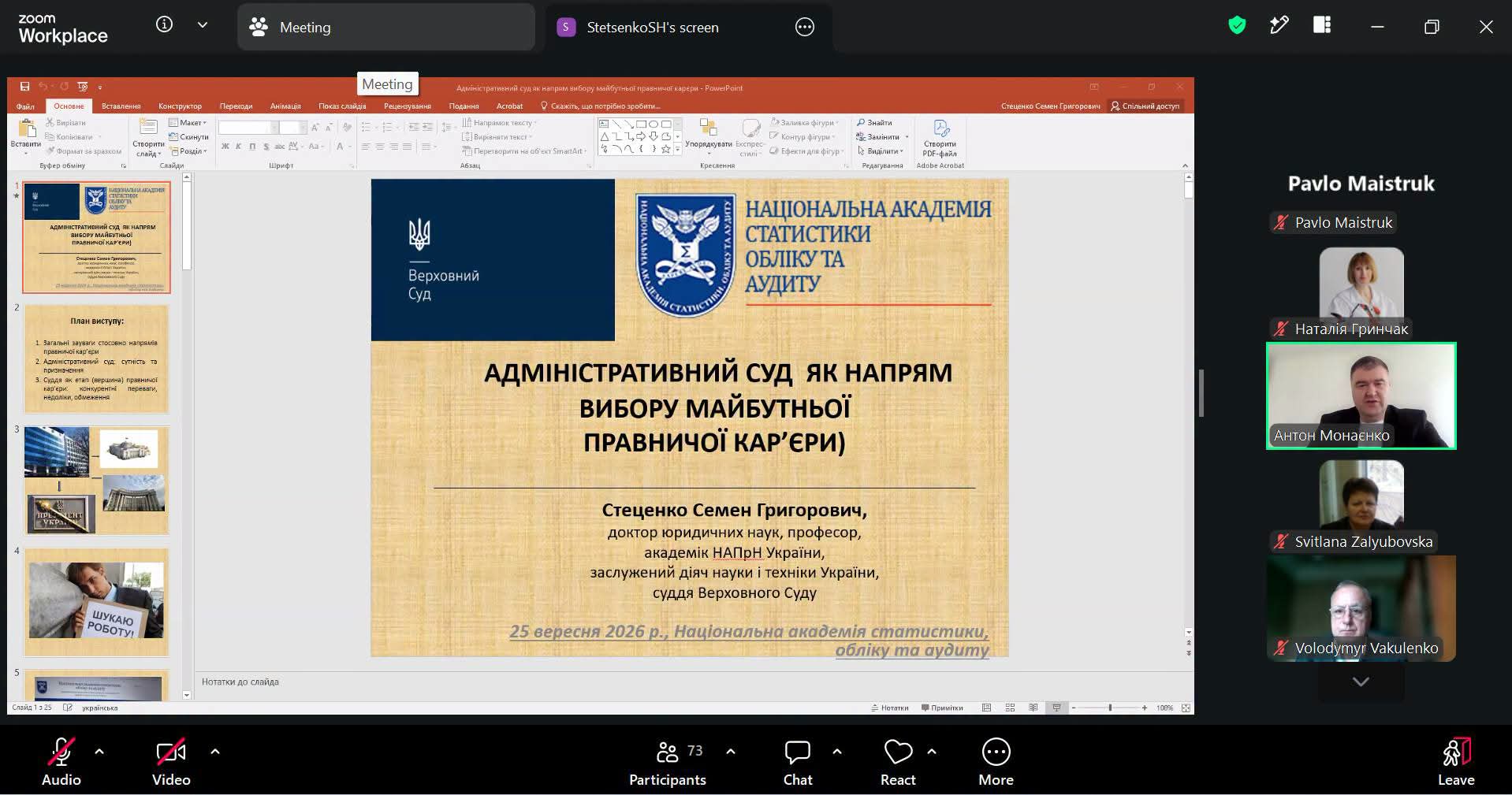Open the More options ellipsis
This screenshot has height=795, width=1512.
[x=996, y=763]
